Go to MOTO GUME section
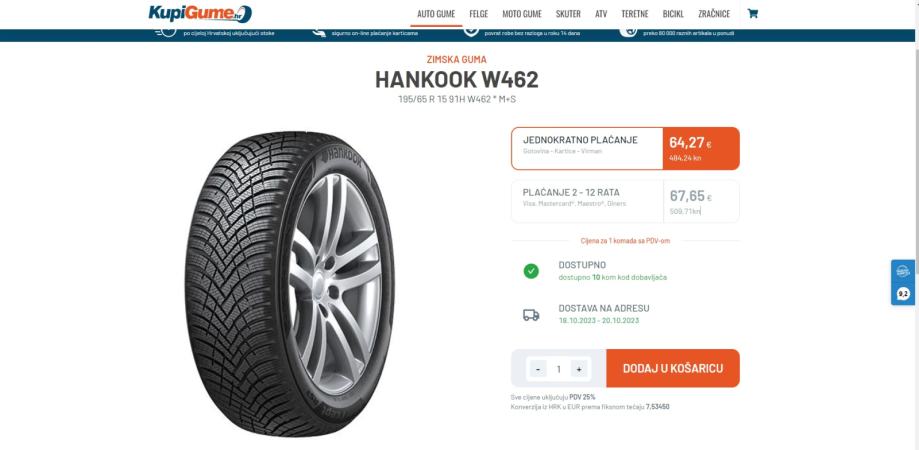 (522, 13)
